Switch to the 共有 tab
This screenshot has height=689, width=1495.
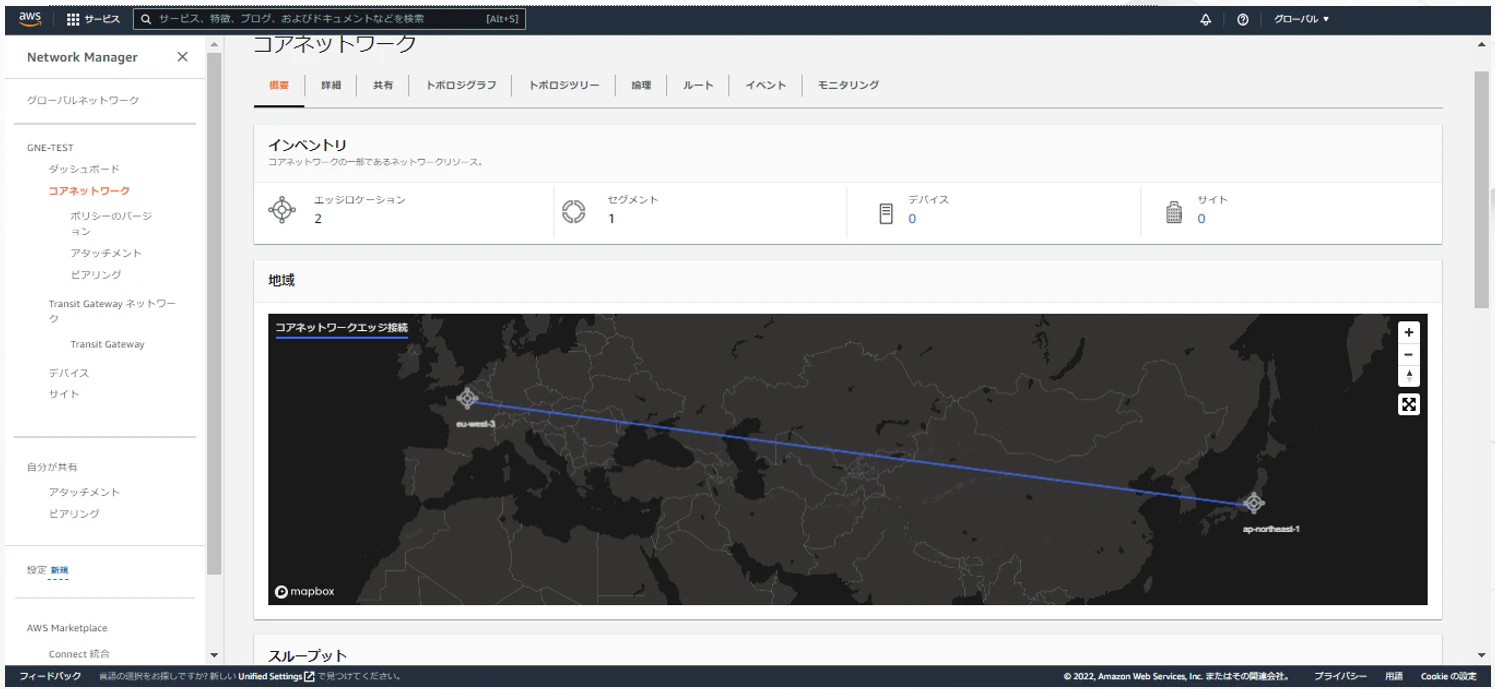(383, 85)
